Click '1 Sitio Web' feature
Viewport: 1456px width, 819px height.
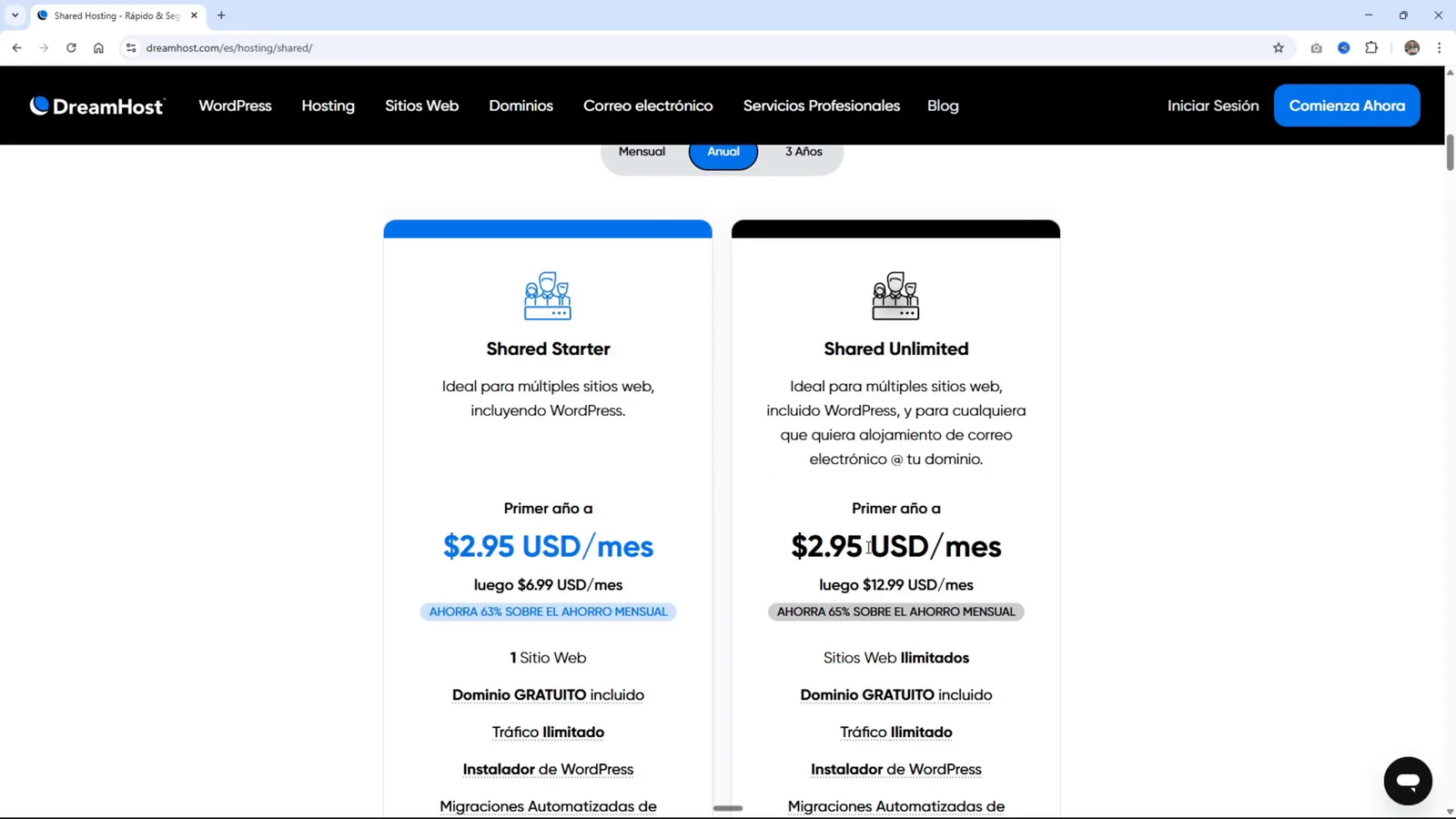[x=548, y=657]
